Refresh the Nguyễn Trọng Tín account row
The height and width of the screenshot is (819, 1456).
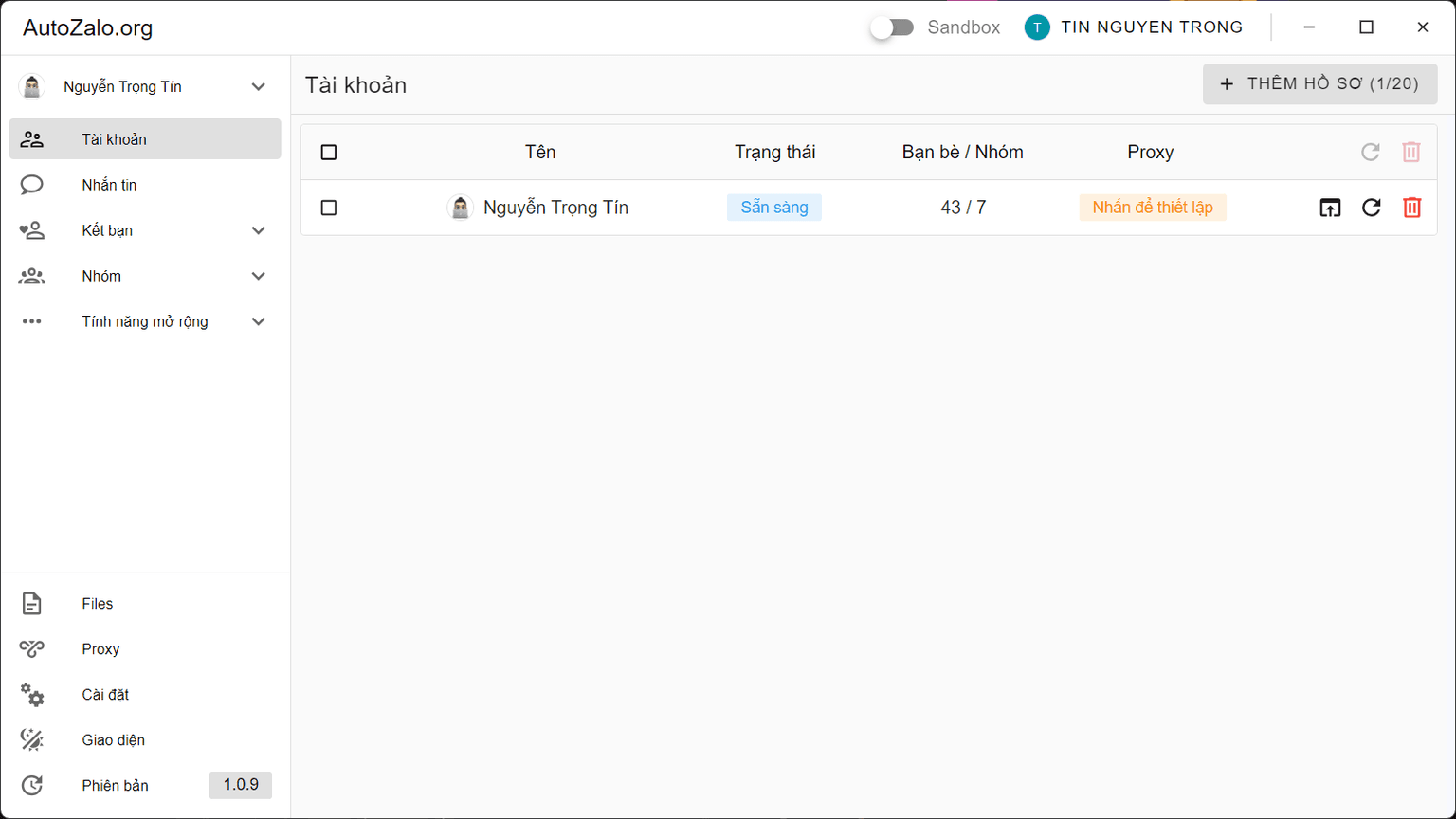(x=1371, y=208)
